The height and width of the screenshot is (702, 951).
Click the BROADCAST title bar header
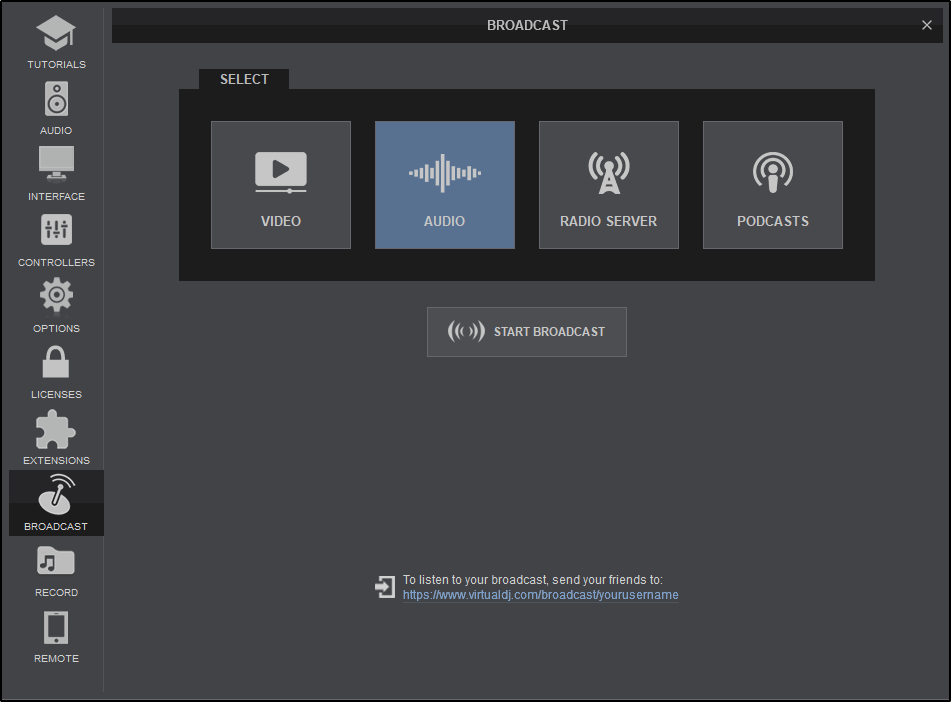click(x=527, y=26)
